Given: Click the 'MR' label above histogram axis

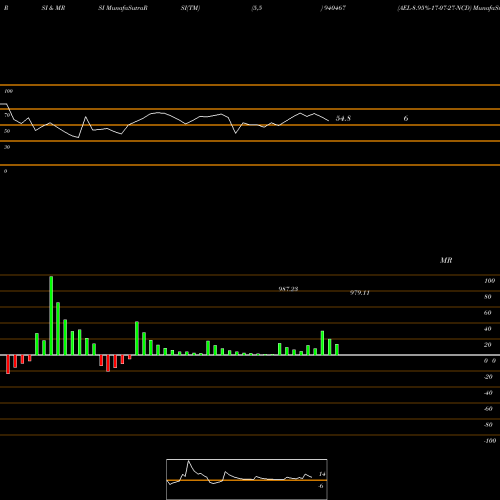Looking at the screenshot, I should [x=446, y=260].
